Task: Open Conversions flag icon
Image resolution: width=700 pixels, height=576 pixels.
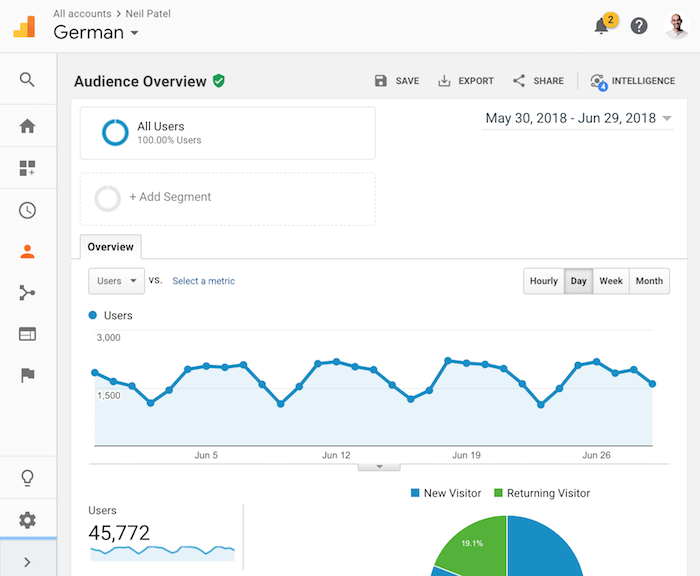Action: 27,375
